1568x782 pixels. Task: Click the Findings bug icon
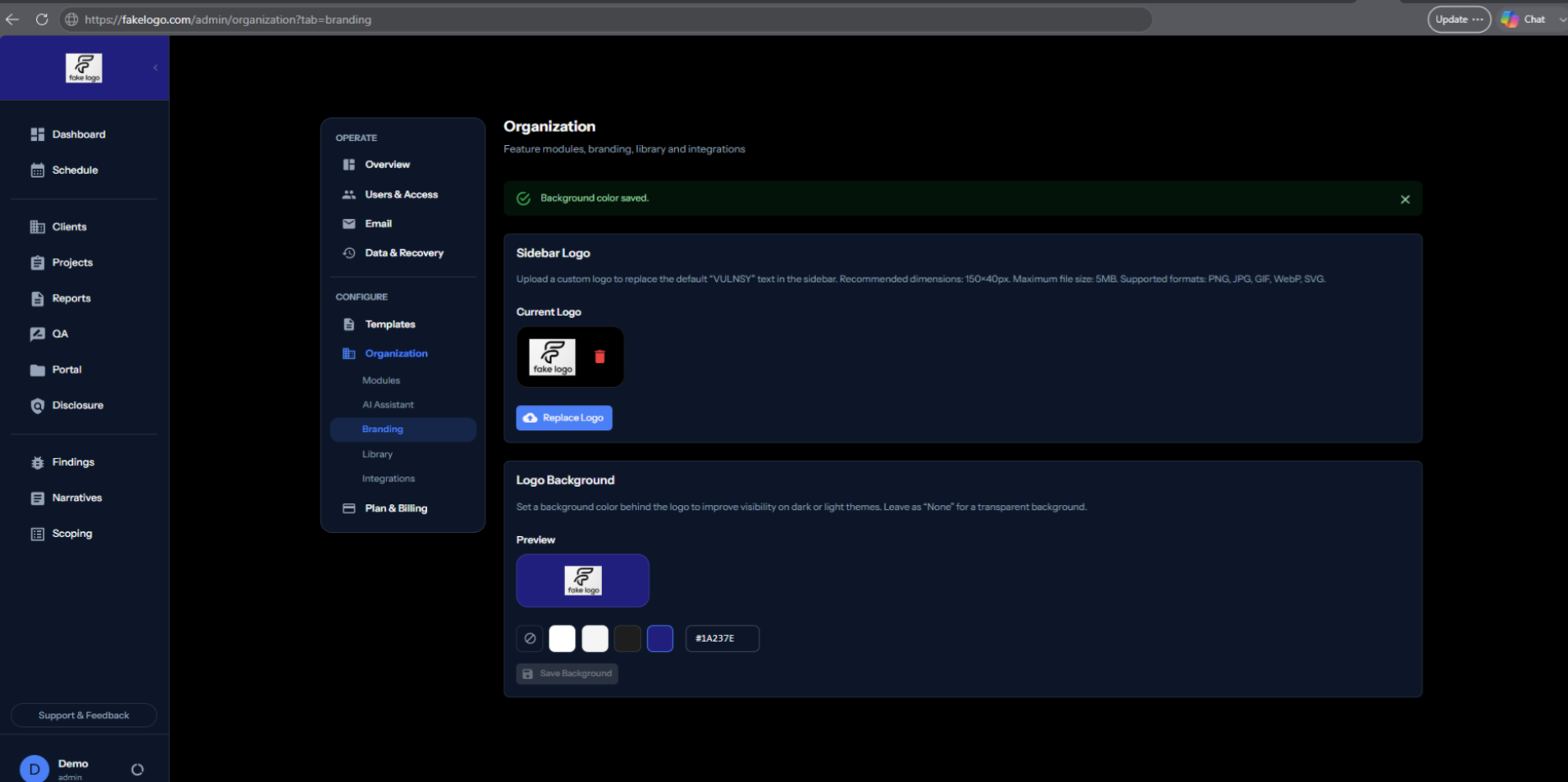(x=38, y=462)
